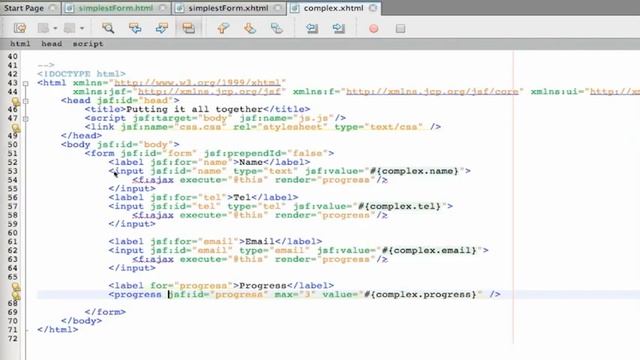Viewport: 640px width, 360px height.
Task: Open the Forward history dropdown arrow
Action: click(x=82, y=29)
